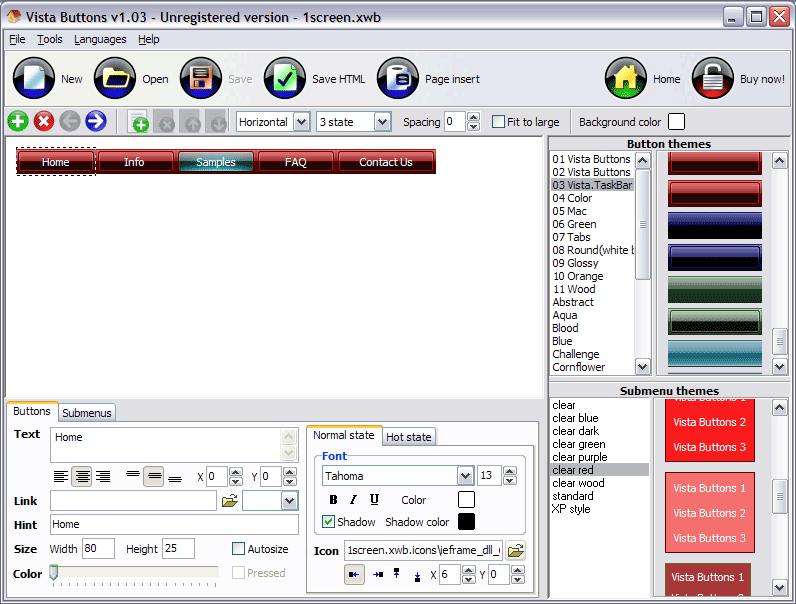Set vertical text alignment to middle
The height and width of the screenshot is (604, 796).
[x=154, y=477]
